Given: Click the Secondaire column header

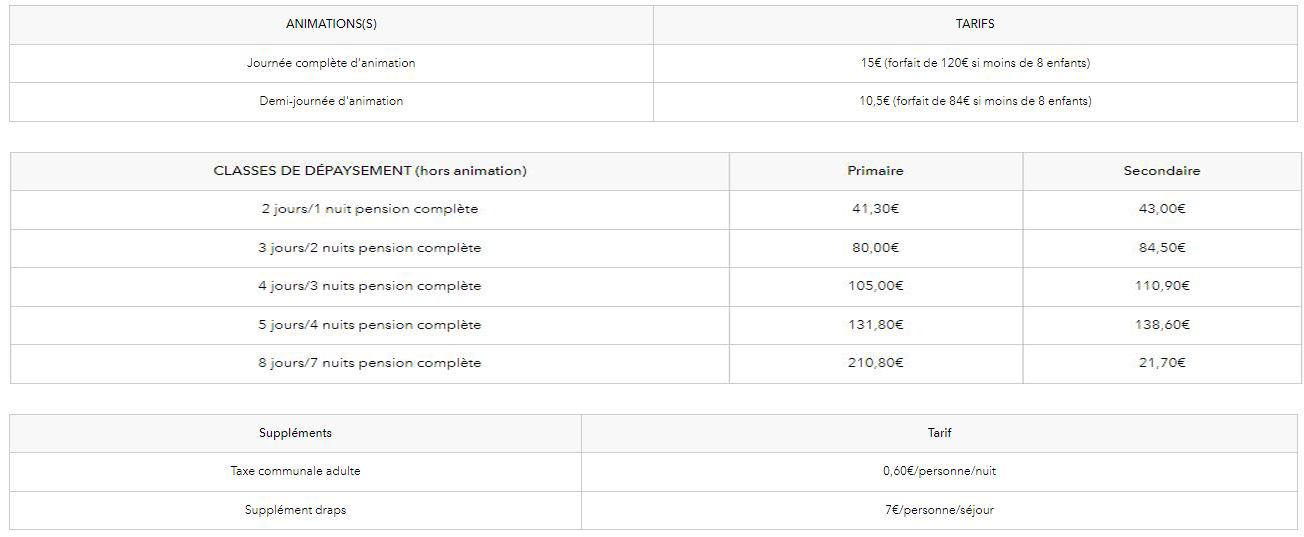Looking at the screenshot, I should tap(1162, 171).
